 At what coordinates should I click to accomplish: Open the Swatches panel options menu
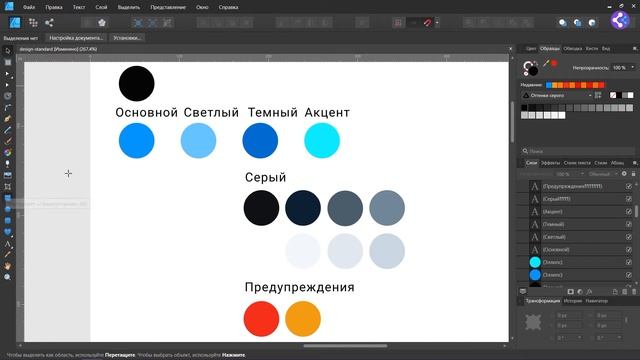(x=634, y=49)
